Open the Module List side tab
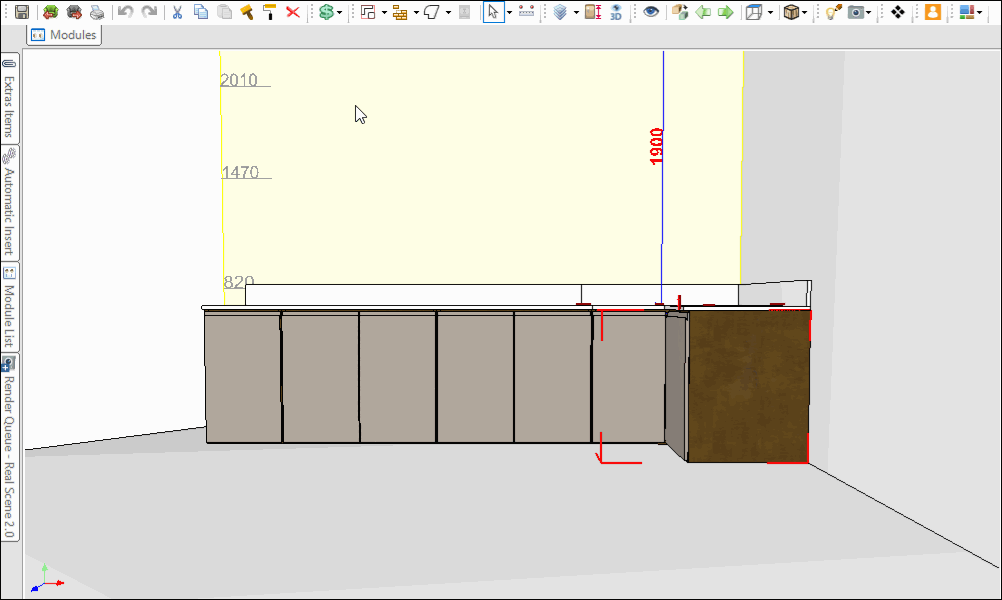1002x600 pixels. pos(9,307)
